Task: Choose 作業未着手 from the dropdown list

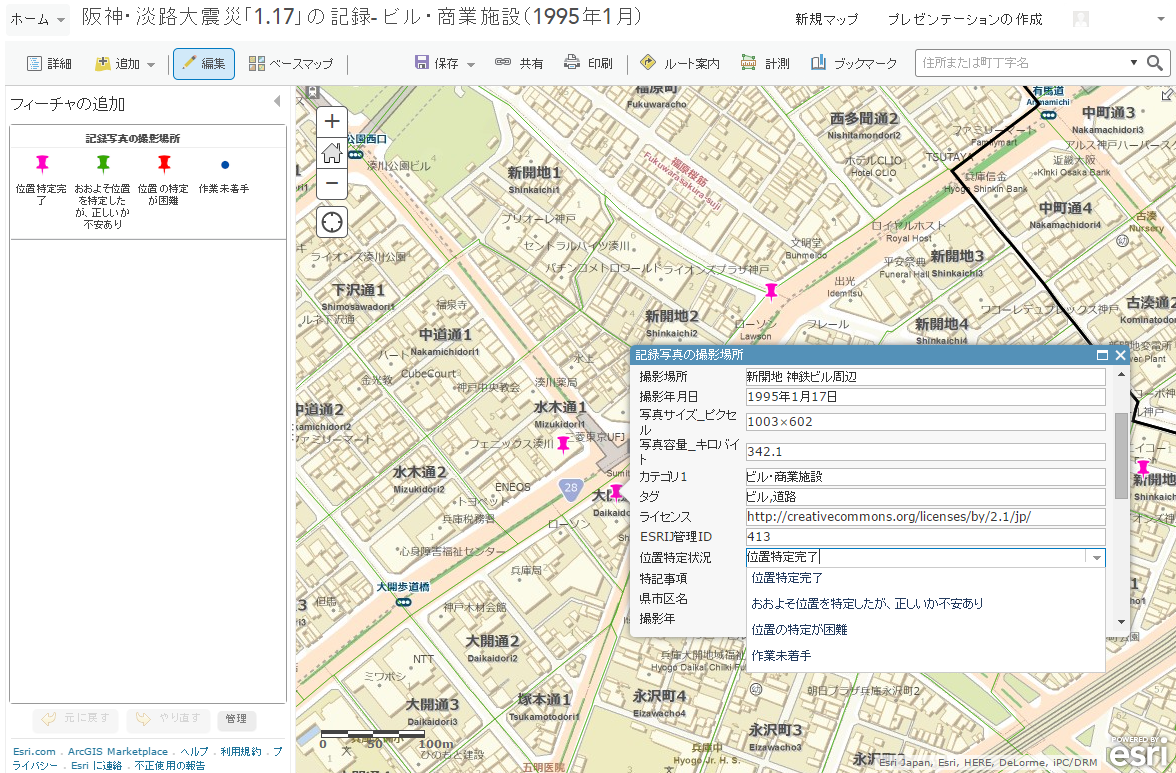Action: click(x=781, y=656)
